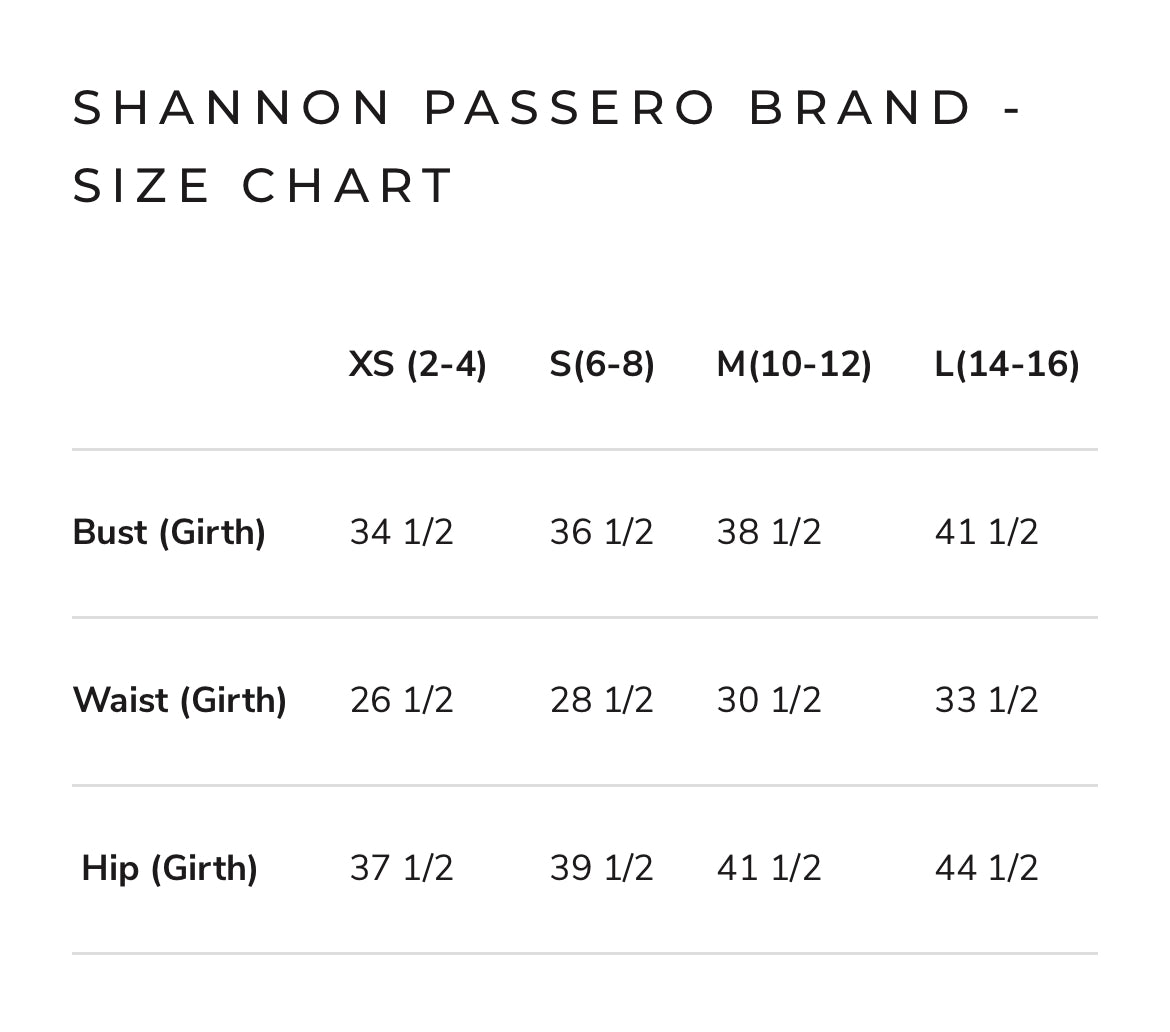Click the L(14-16) column header
Image resolution: width=1170 pixels, height=1032 pixels.
(x=1007, y=365)
